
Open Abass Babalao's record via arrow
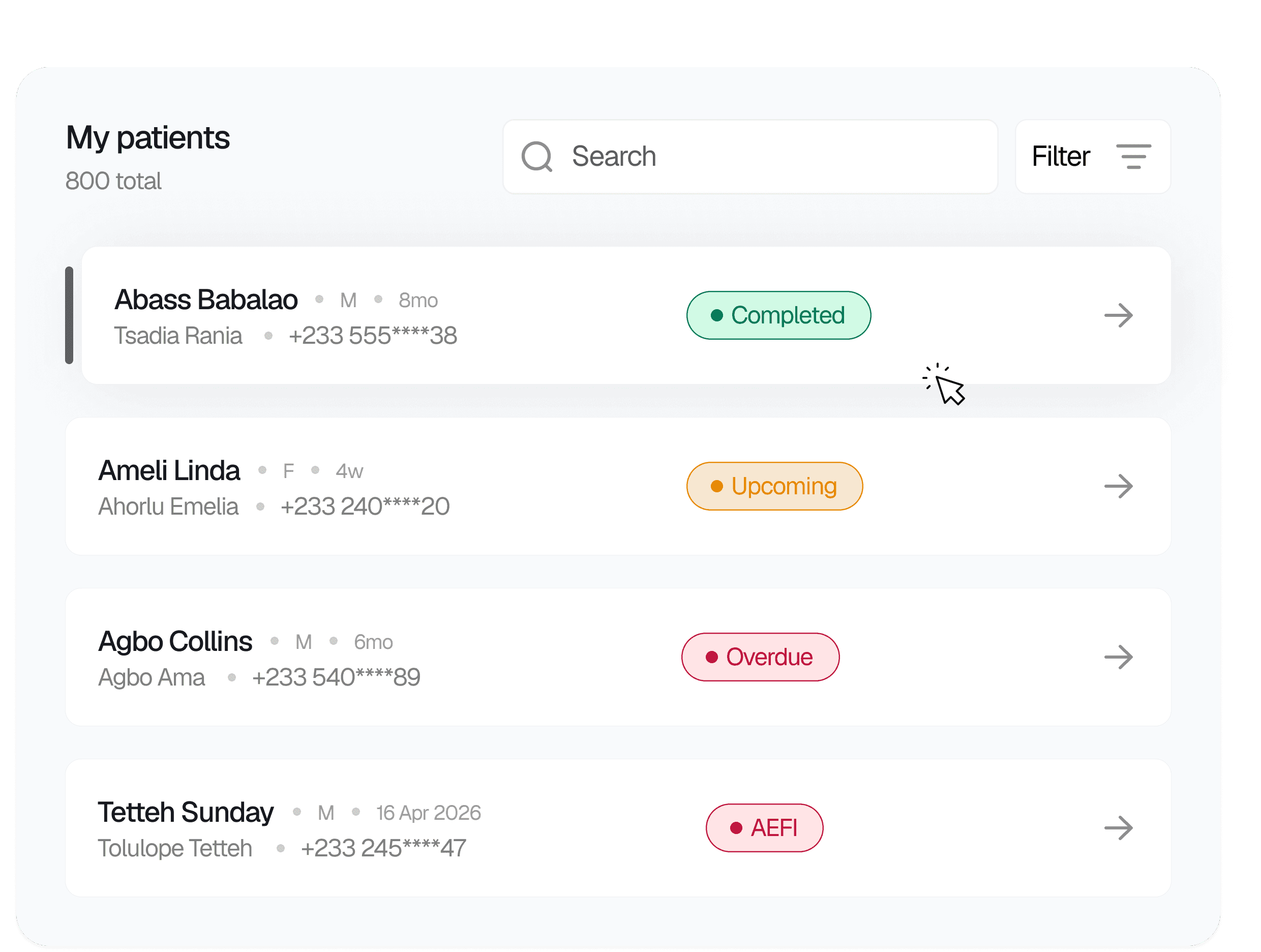point(1118,315)
